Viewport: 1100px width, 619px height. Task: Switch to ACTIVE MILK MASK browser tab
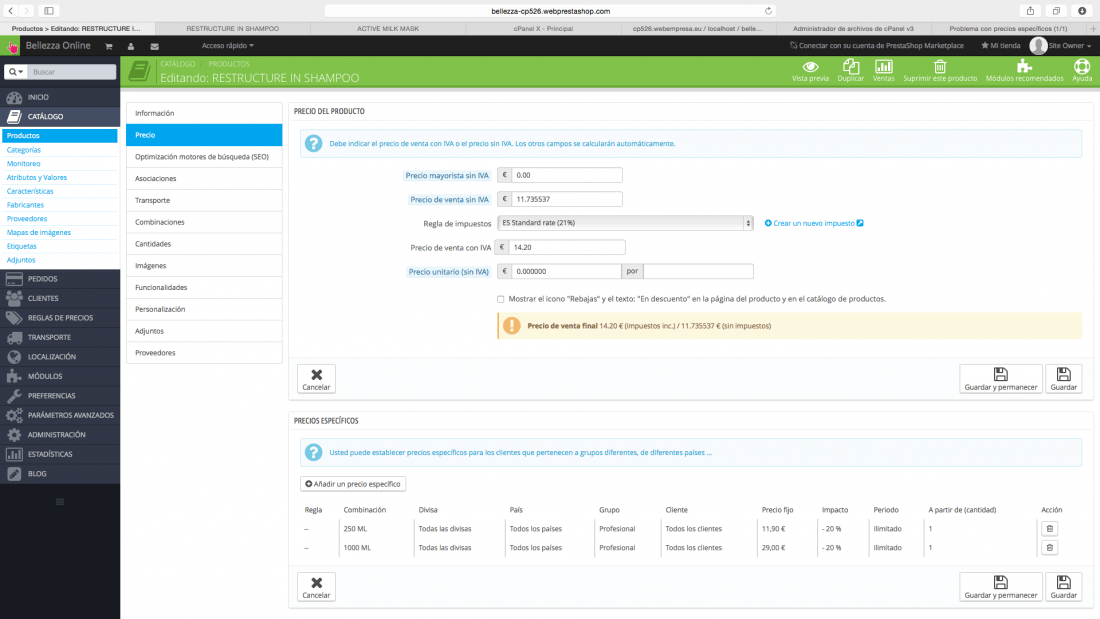(388, 29)
